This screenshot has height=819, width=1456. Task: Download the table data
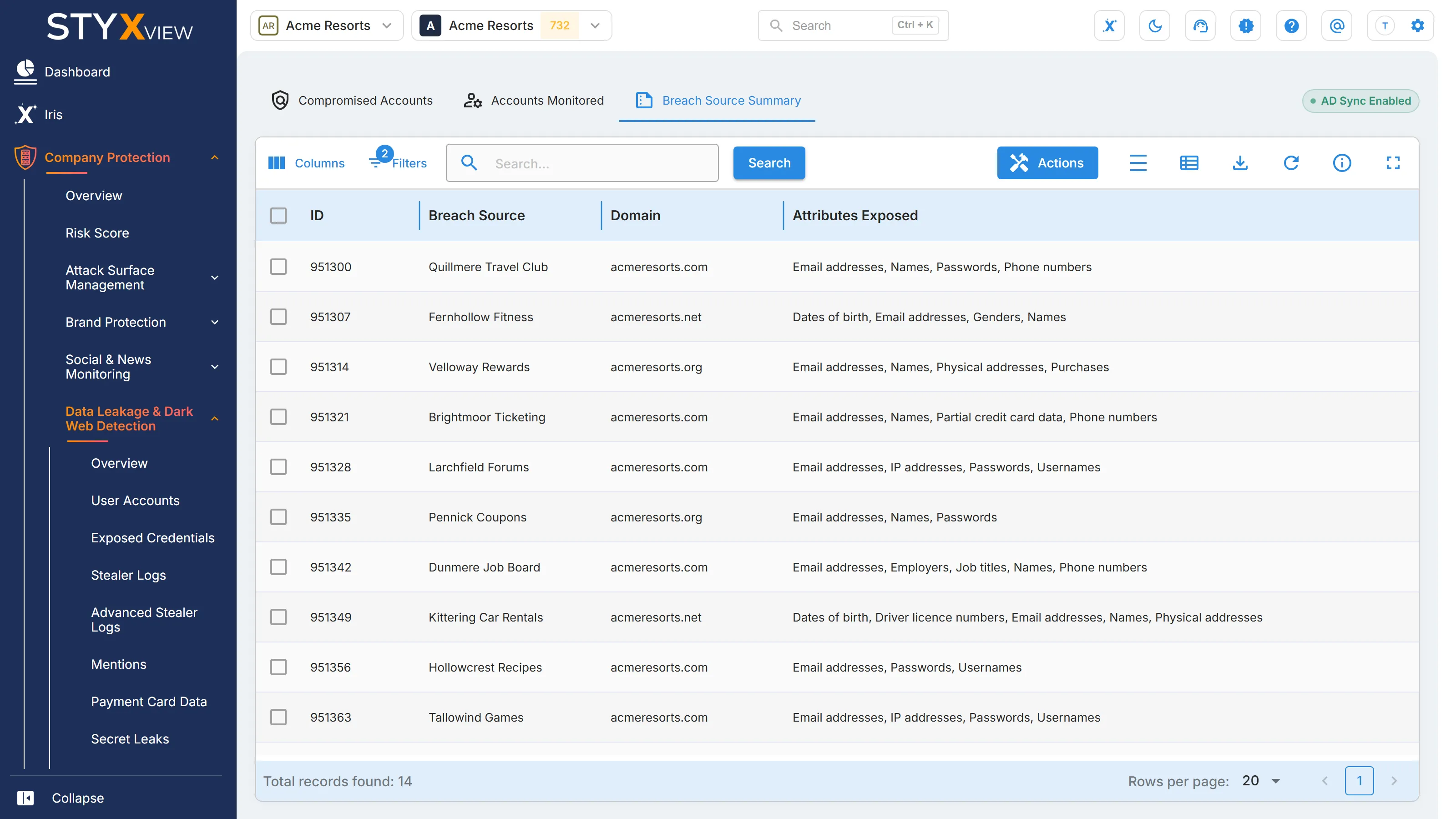(x=1240, y=163)
